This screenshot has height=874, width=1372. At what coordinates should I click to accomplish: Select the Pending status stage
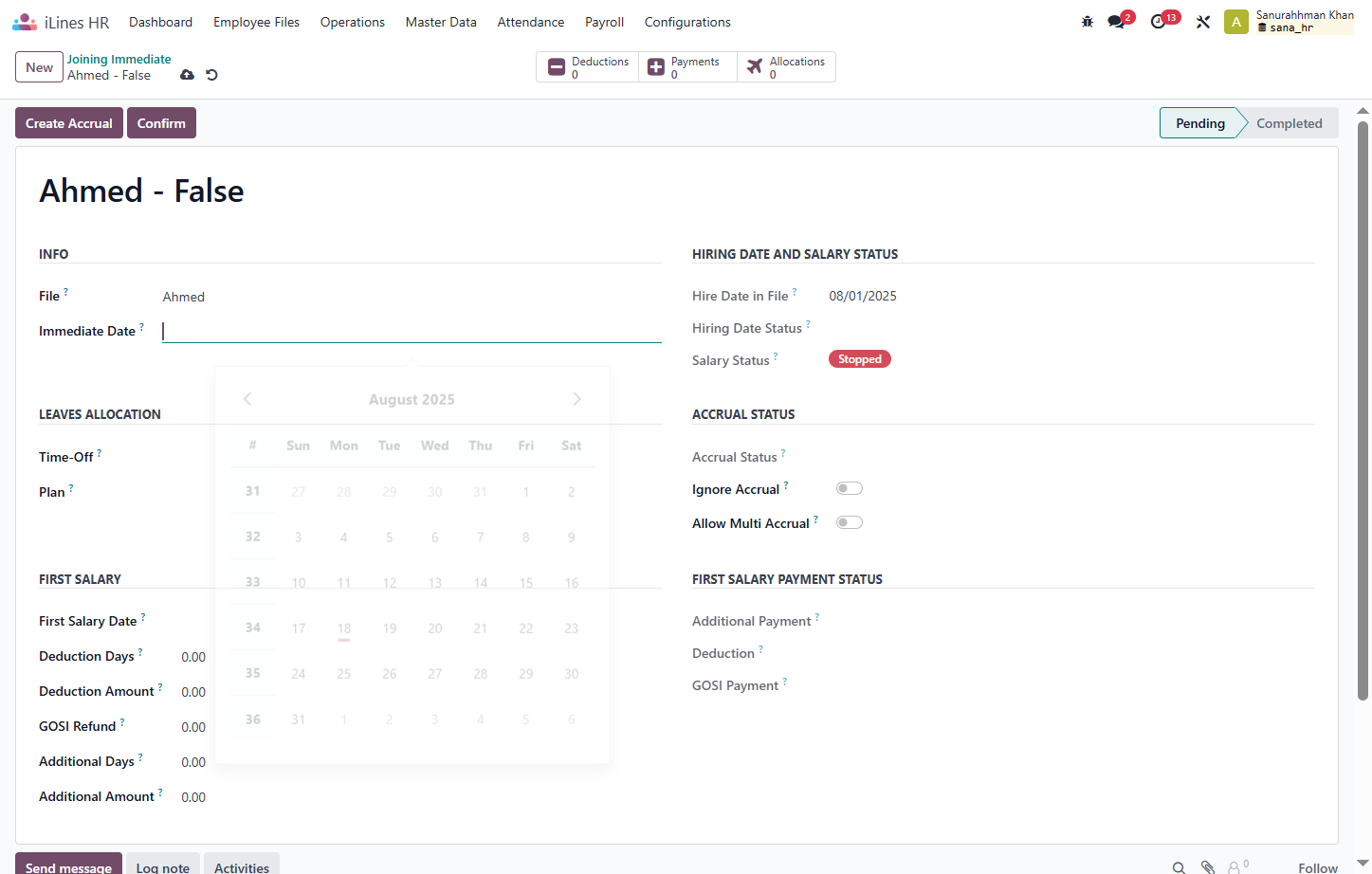tap(1200, 123)
